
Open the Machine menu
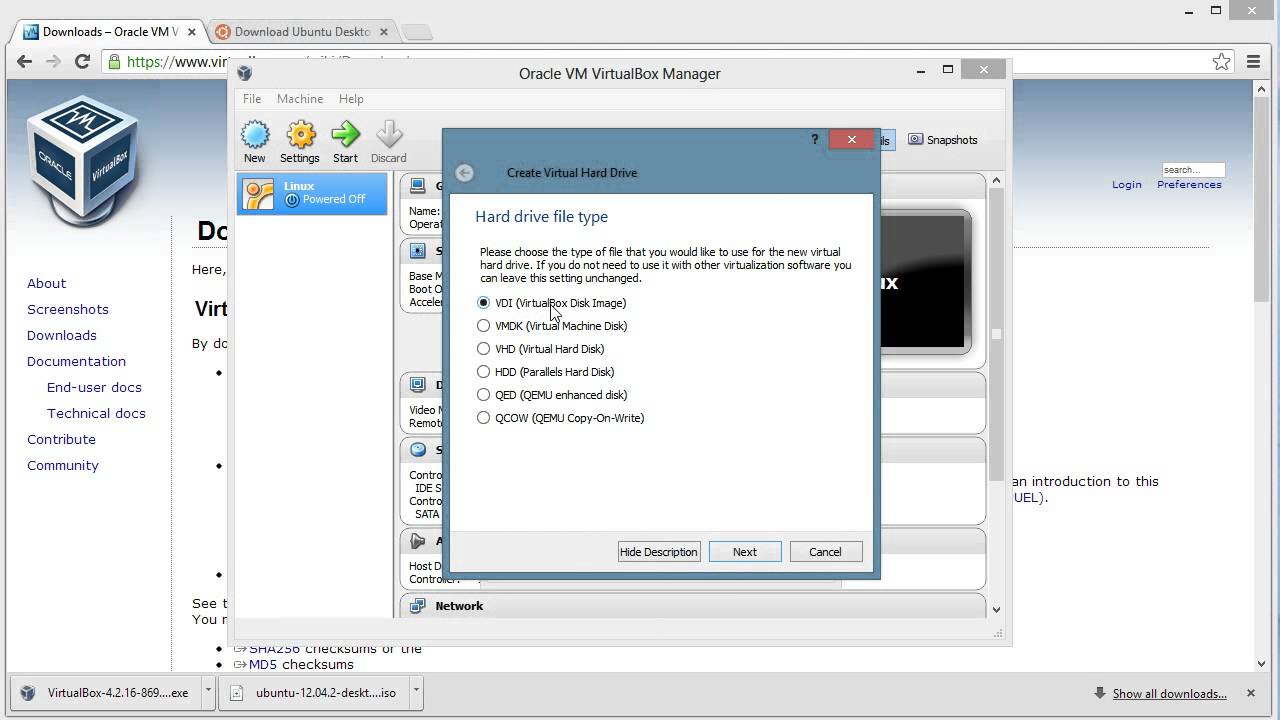[x=300, y=99]
